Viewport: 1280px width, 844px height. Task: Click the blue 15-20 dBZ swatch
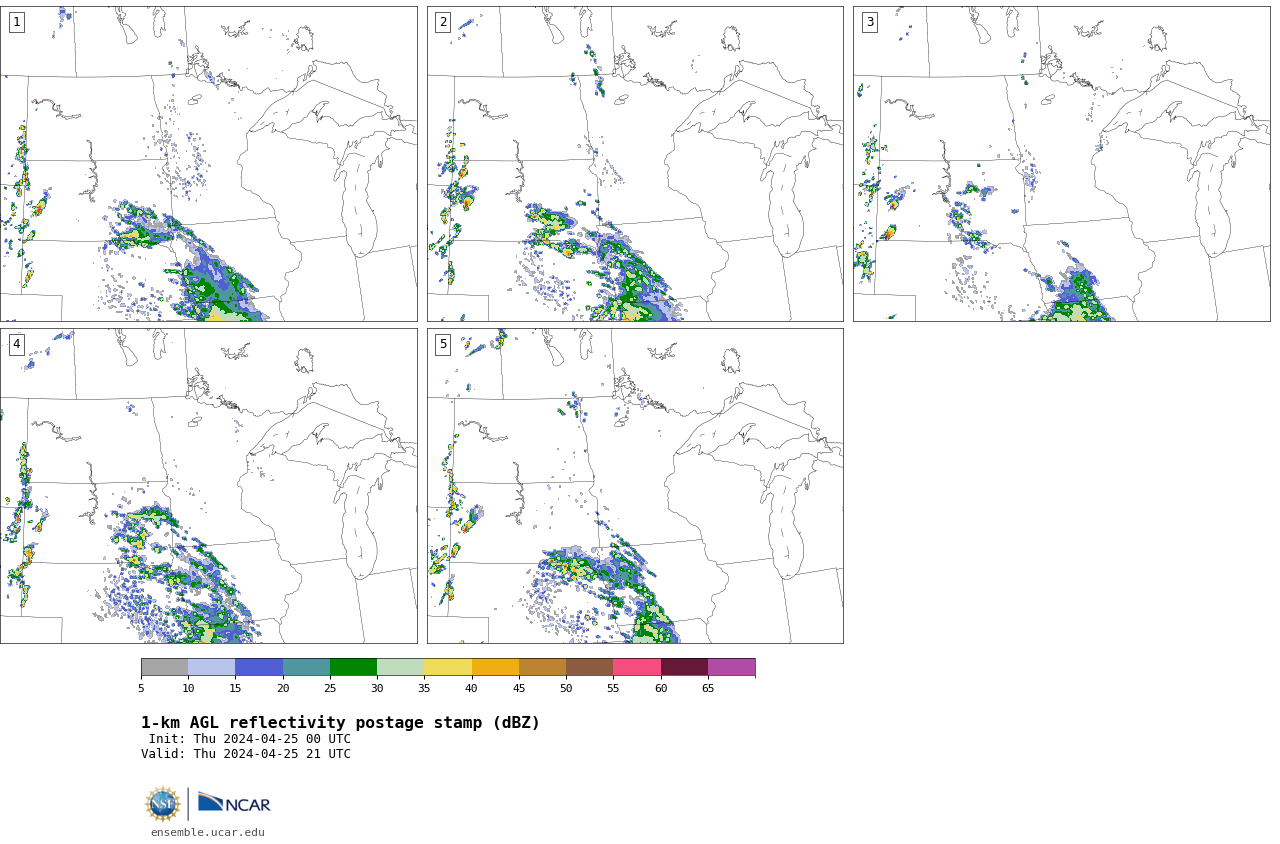pos(259,667)
